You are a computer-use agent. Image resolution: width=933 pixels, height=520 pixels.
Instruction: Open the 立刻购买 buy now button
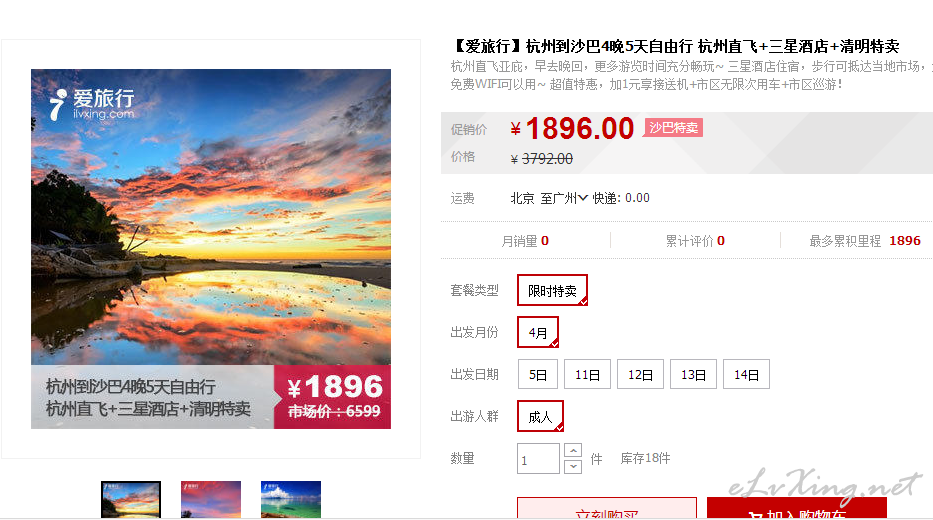607,508
